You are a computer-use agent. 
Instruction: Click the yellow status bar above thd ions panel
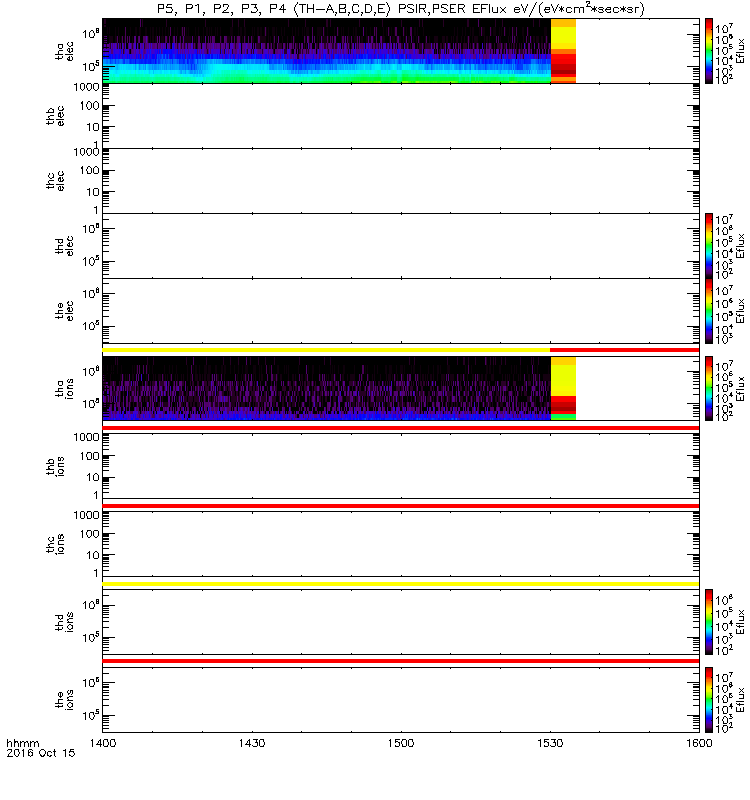click(x=401, y=584)
